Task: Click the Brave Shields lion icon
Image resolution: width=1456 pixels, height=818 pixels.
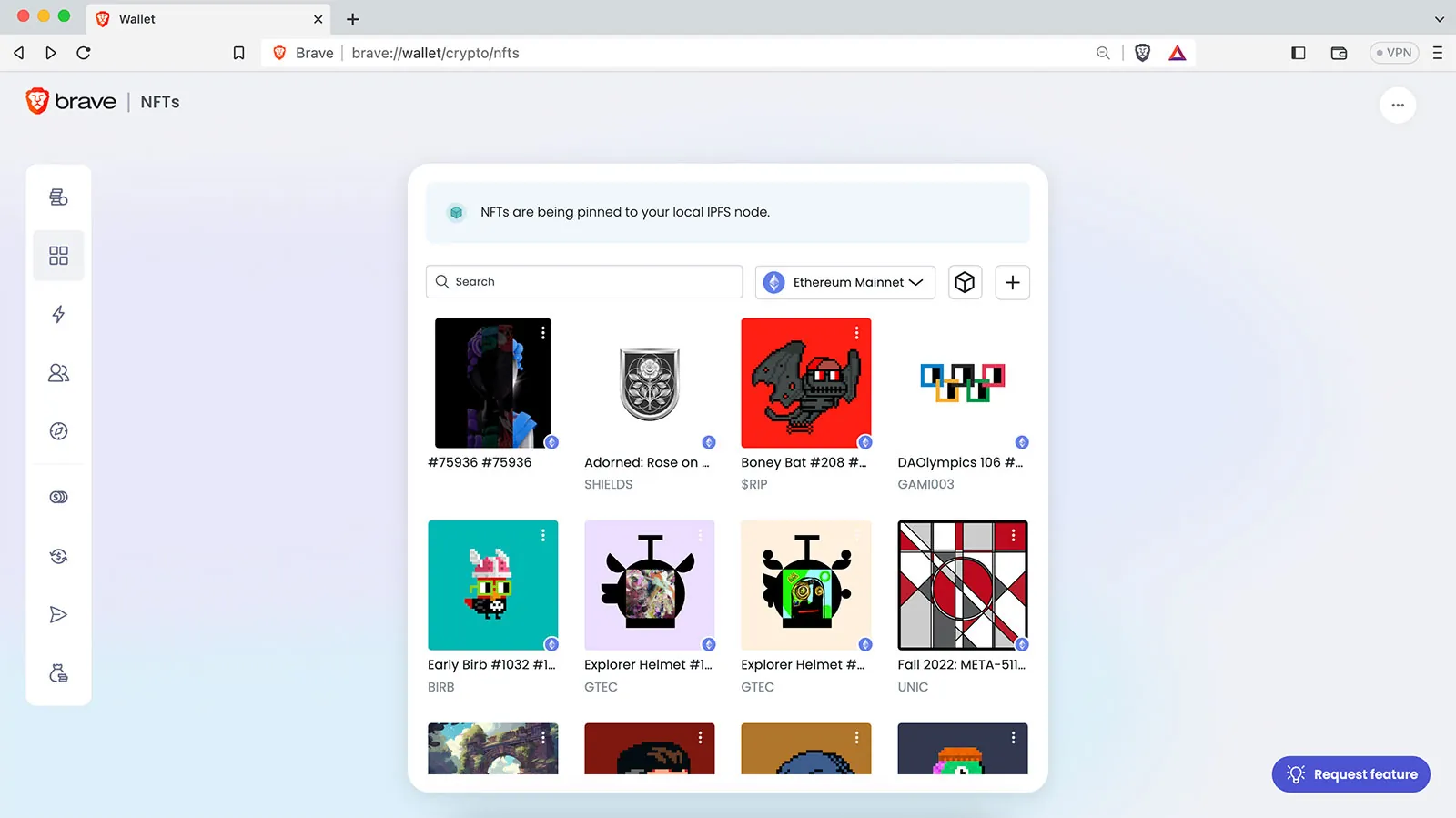Action: coord(1142,53)
